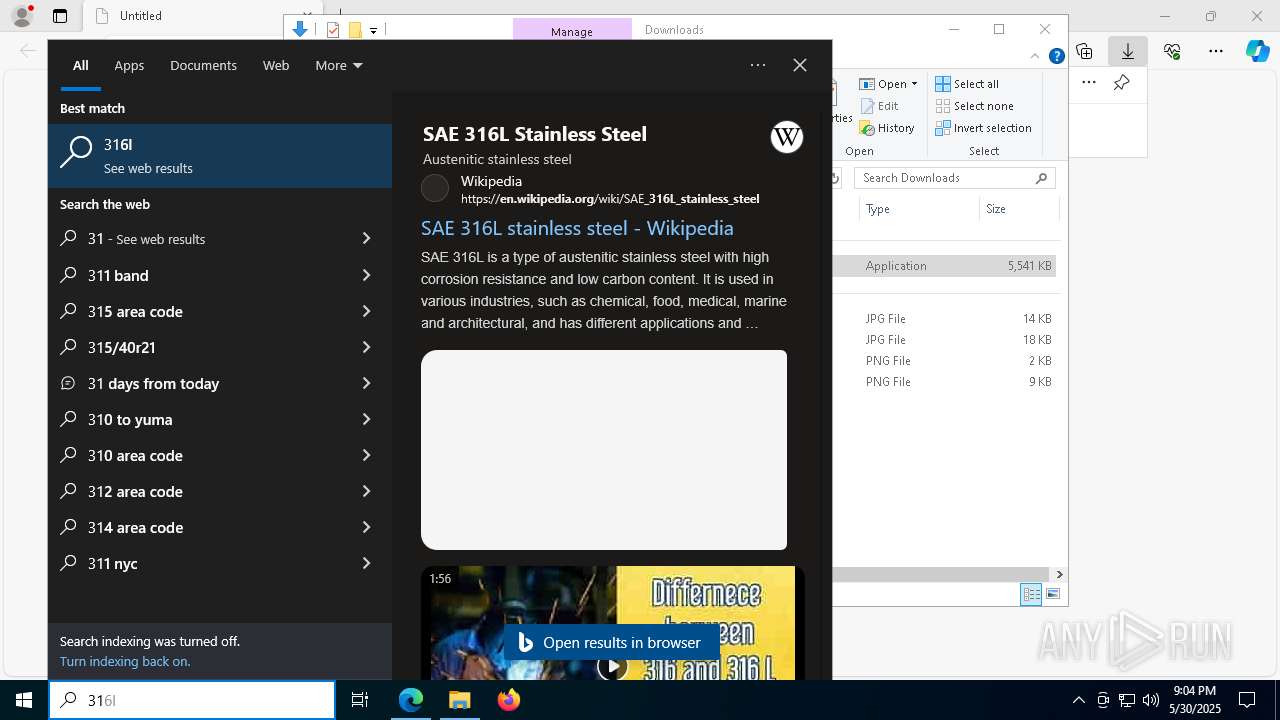Click the Wikipedia W logo icon
Viewport: 1280px width, 720px height.
point(787,137)
